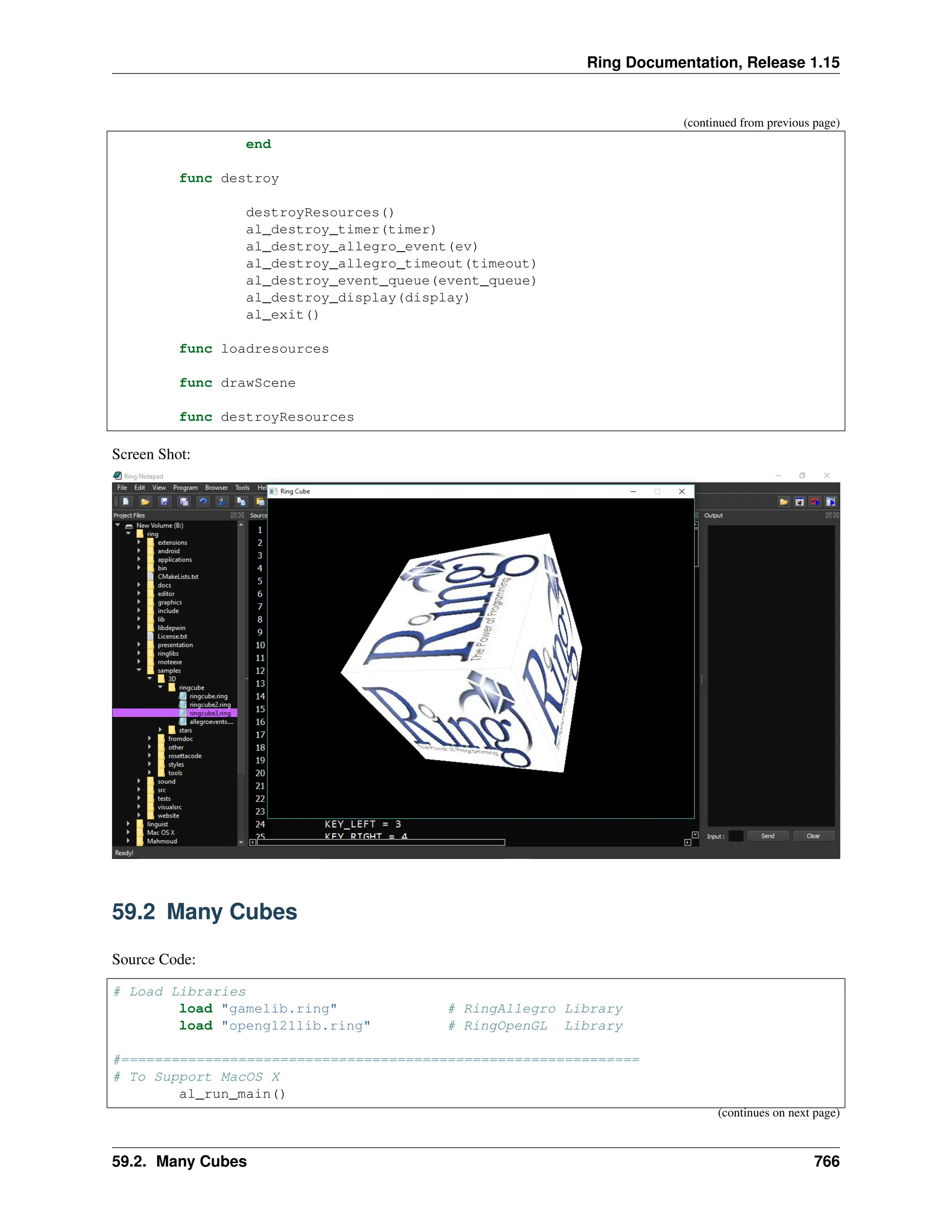Open the Browser menu
The height and width of the screenshot is (1232, 952).
click(x=216, y=487)
